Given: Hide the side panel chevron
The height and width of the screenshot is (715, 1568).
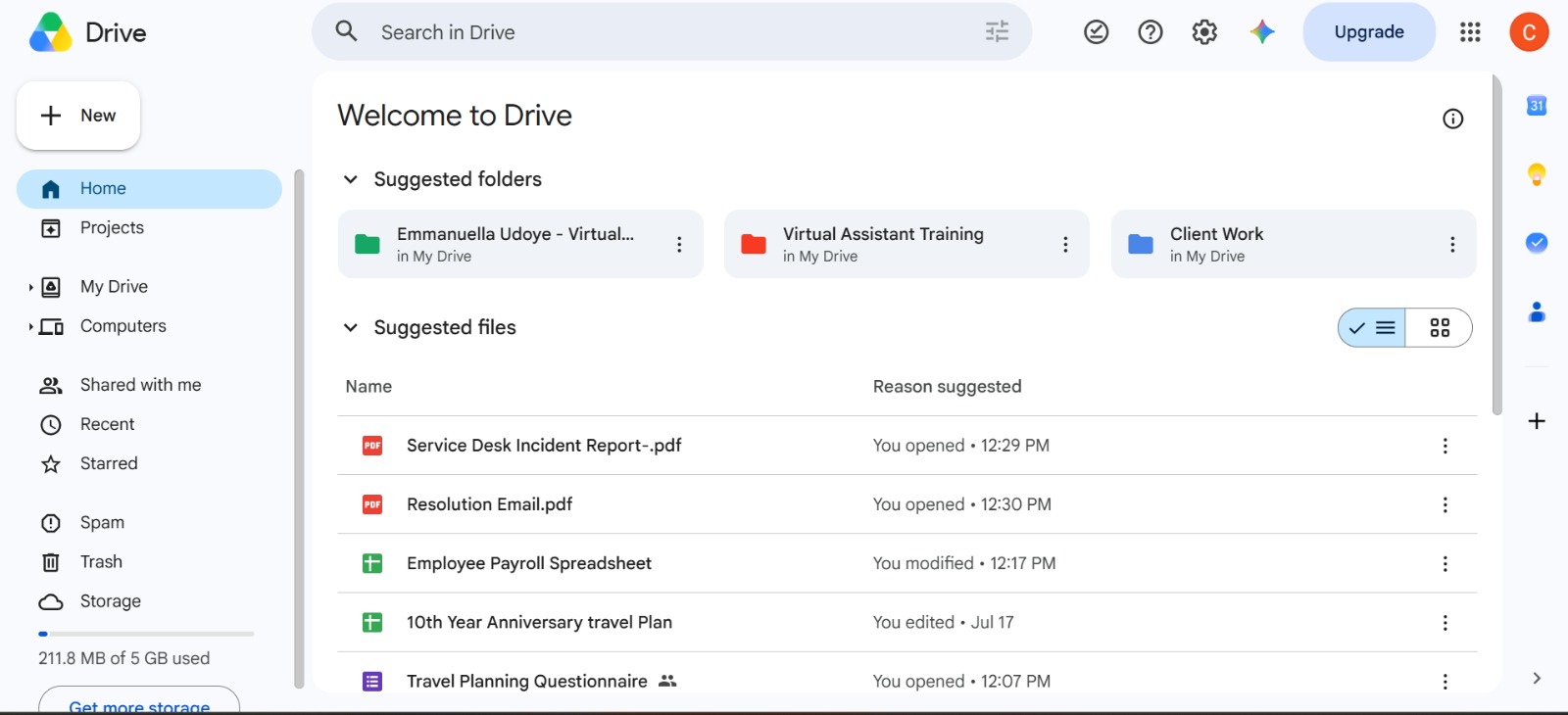Looking at the screenshot, I should 1537,678.
